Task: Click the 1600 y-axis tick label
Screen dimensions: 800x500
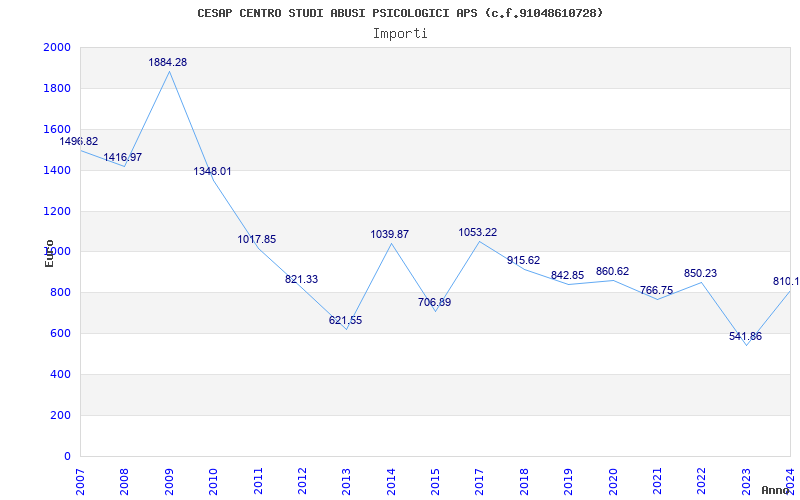Action: (57, 130)
